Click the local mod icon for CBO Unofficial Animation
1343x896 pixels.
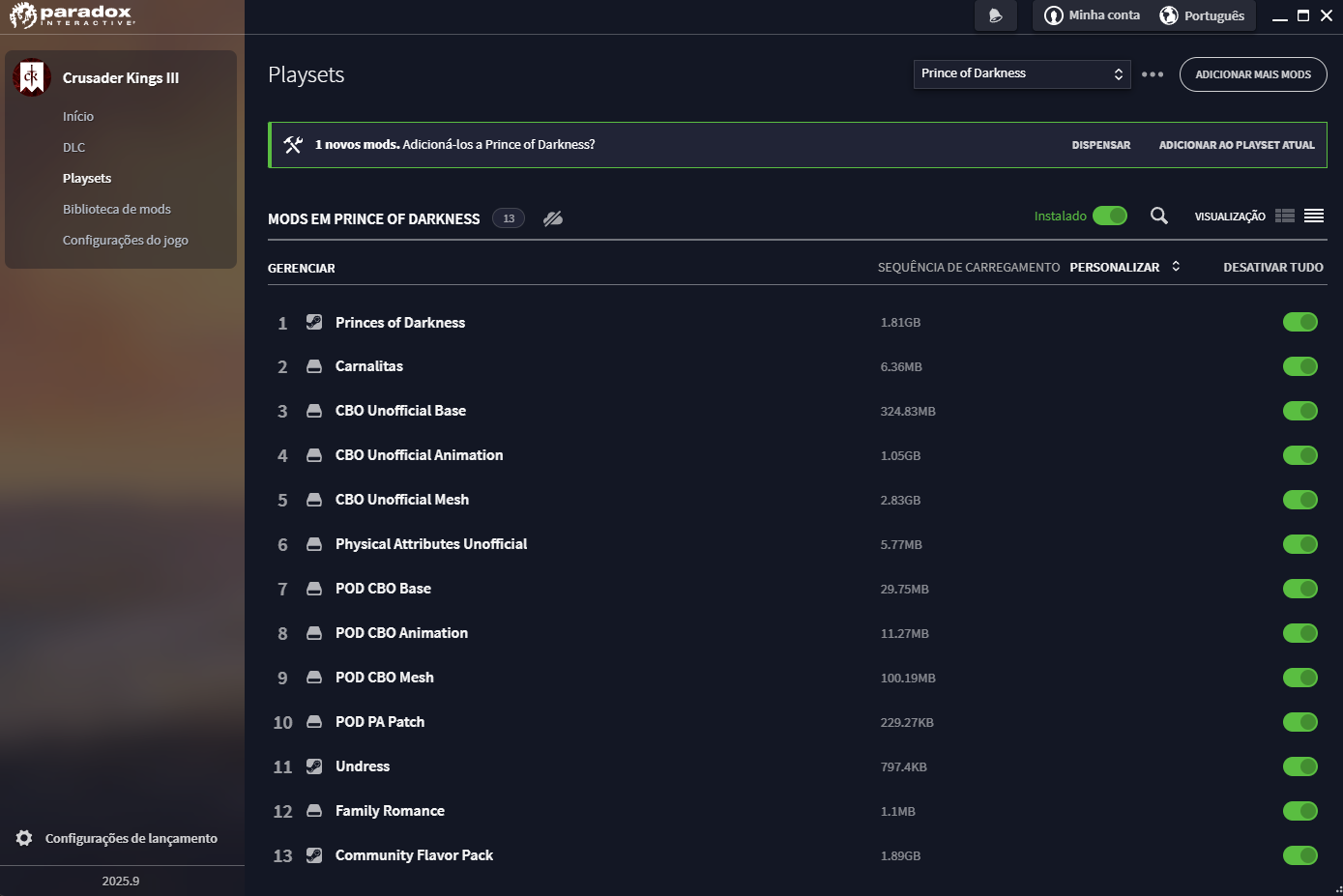(x=314, y=455)
